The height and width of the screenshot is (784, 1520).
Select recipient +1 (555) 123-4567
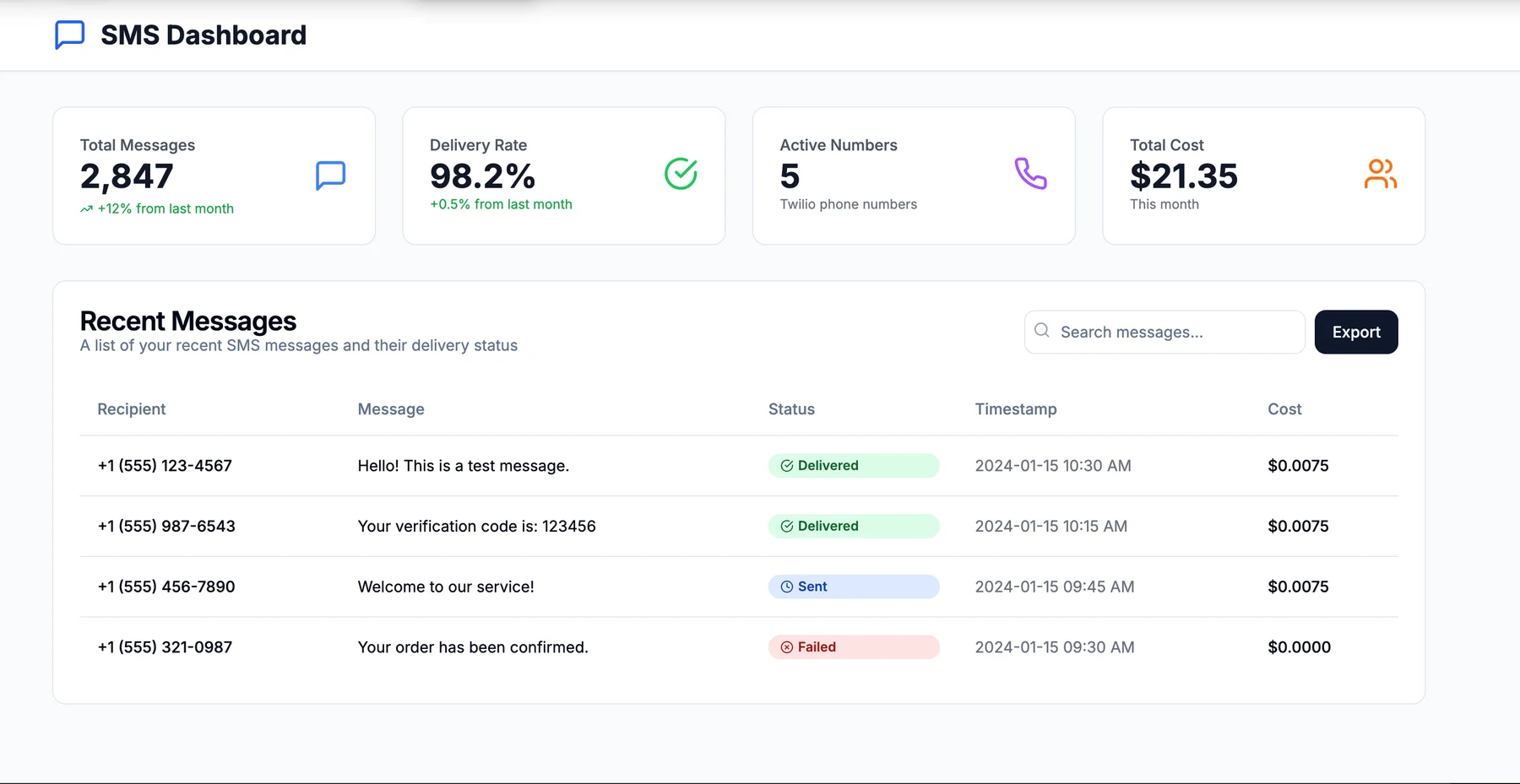(165, 466)
